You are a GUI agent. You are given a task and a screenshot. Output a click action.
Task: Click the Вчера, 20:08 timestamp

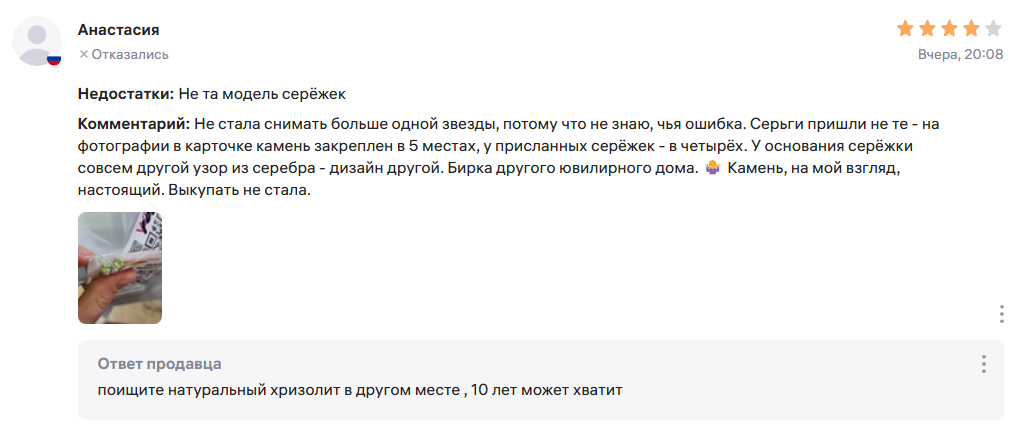pos(960,54)
